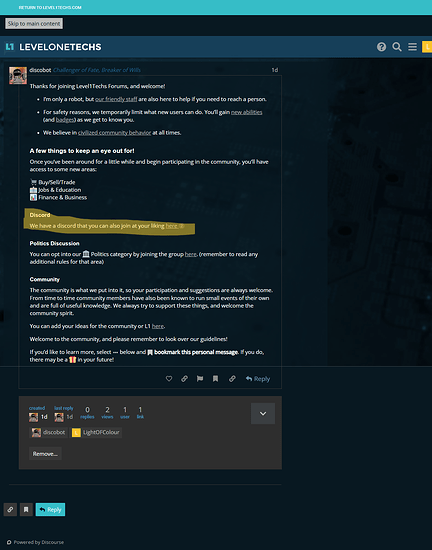Click the 'Community' section heading
The width and height of the screenshot is (432, 550).
(45, 280)
